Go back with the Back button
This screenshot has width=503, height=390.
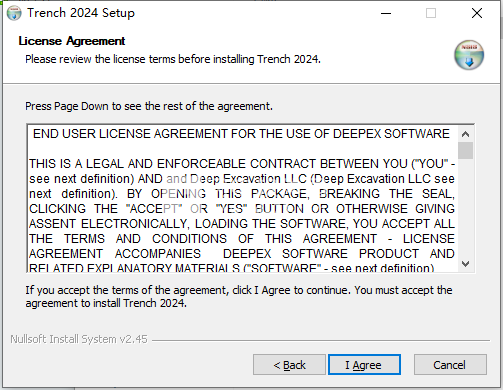point(289,365)
